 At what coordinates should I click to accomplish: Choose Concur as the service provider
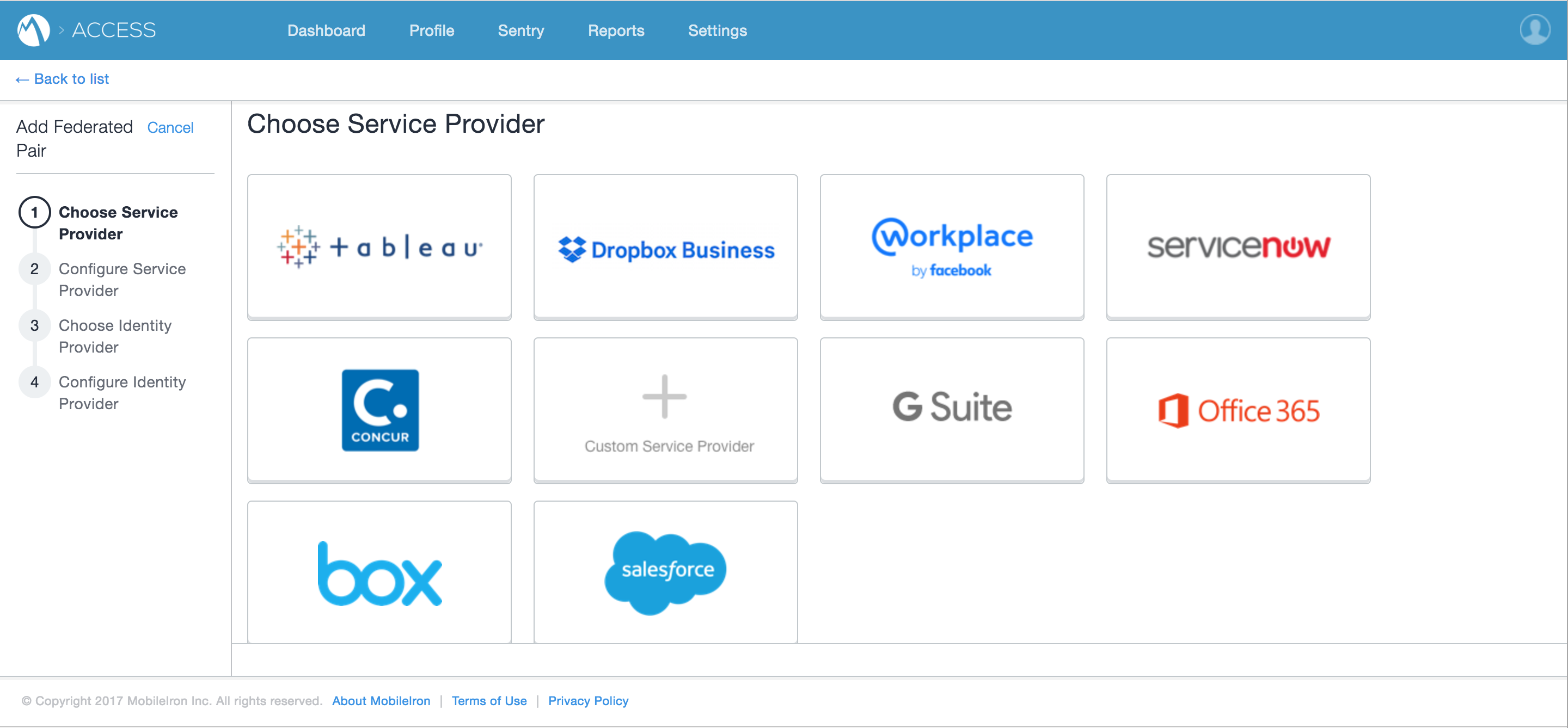click(x=378, y=410)
